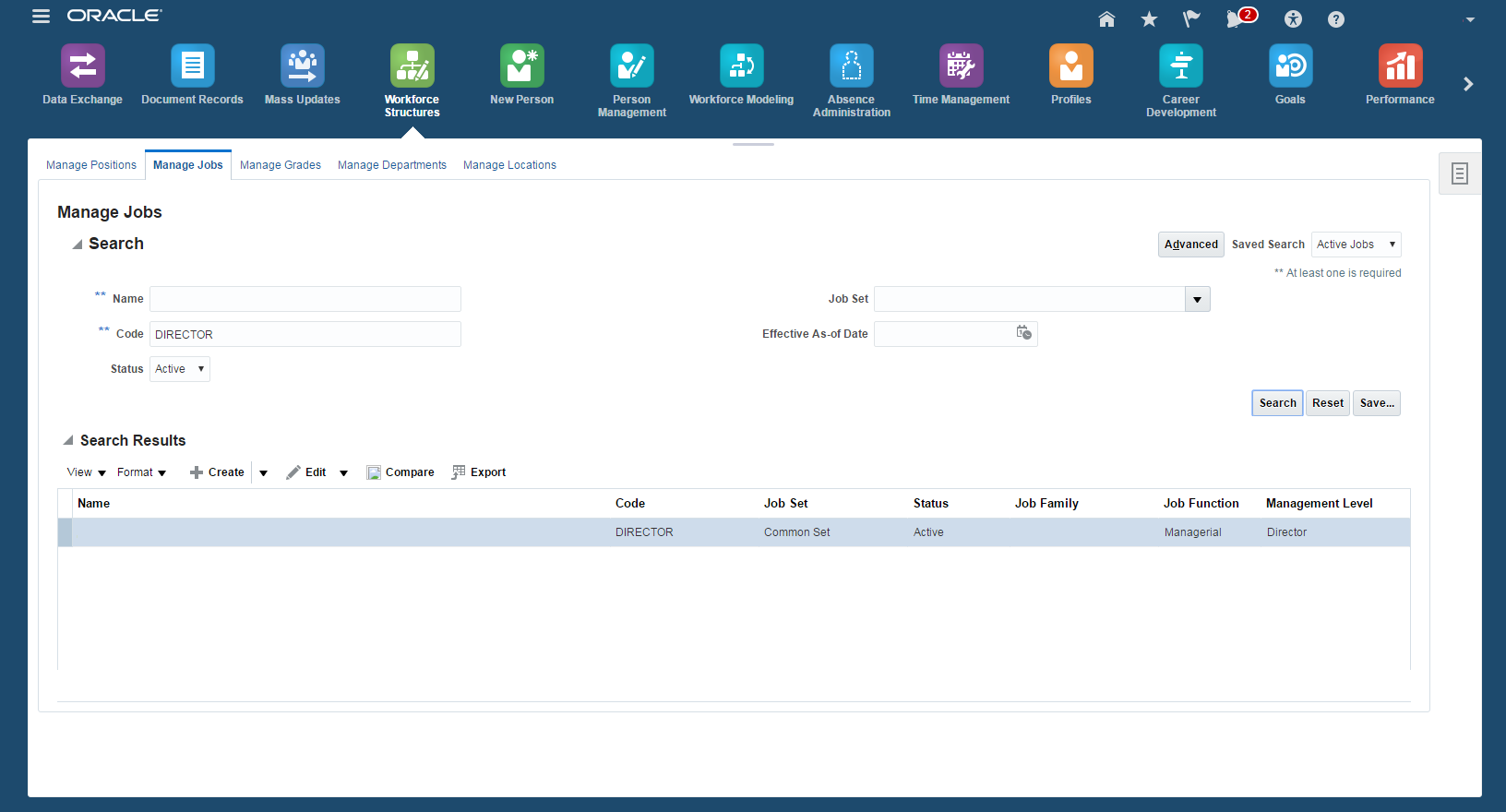Open the Absence Administration icon
1506x812 pixels.
[x=851, y=66]
